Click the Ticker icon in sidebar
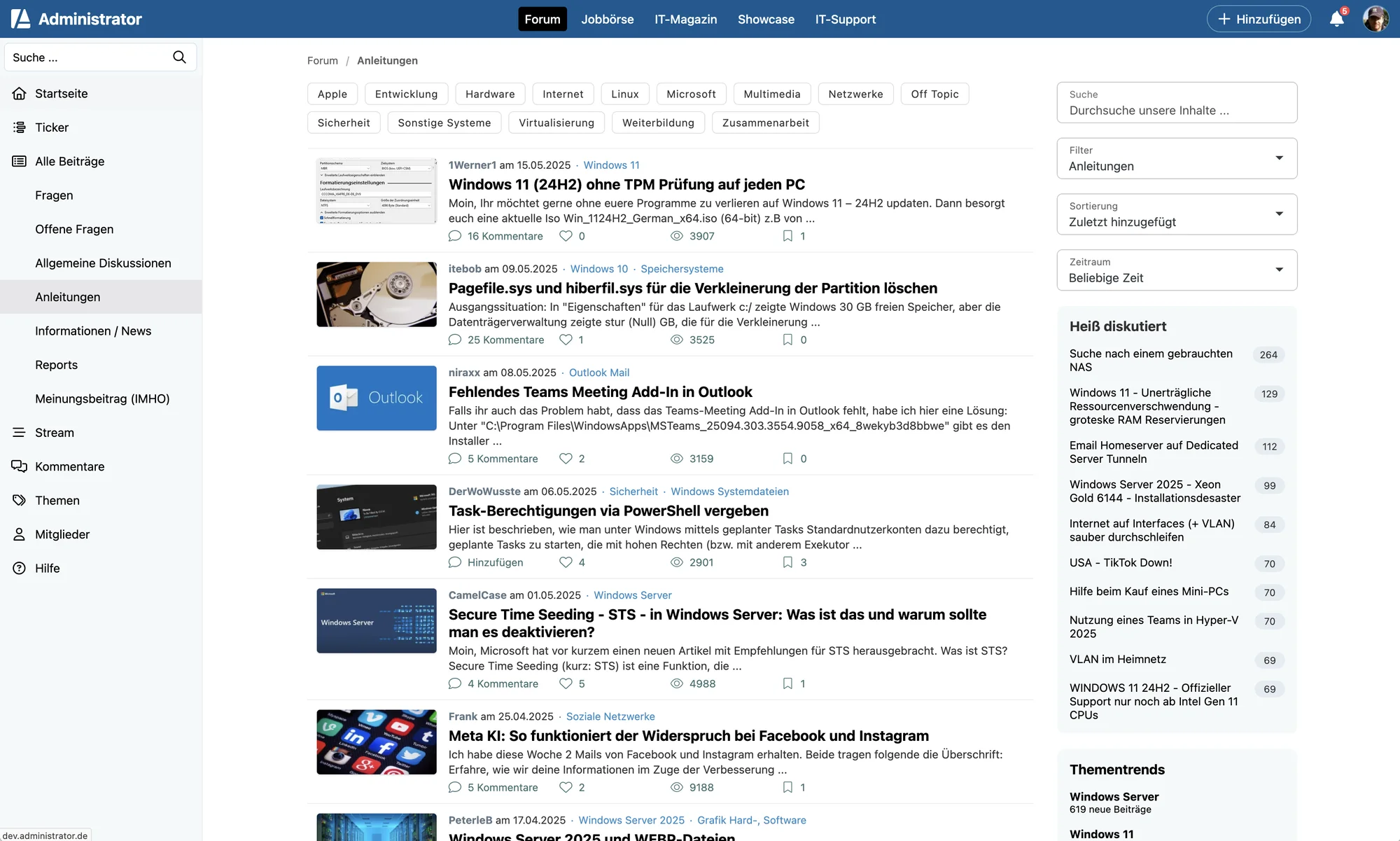Screen dimensions: 1400x841 coord(20,127)
